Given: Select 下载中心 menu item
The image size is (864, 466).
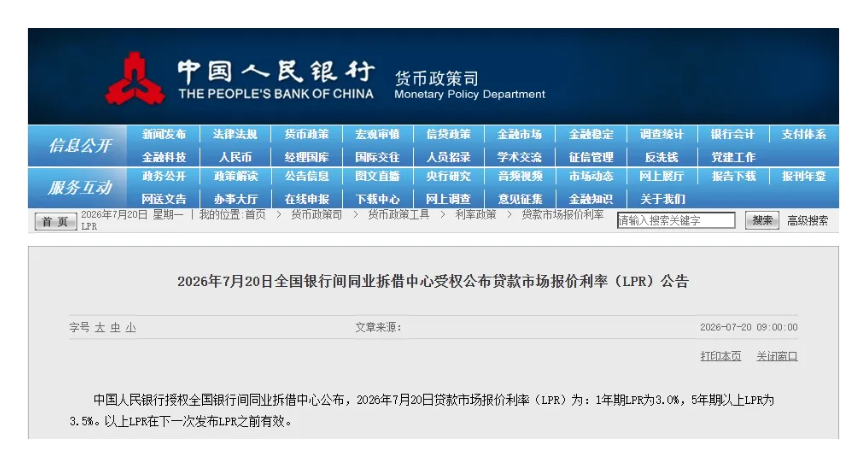Looking at the screenshot, I should coord(377,199).
